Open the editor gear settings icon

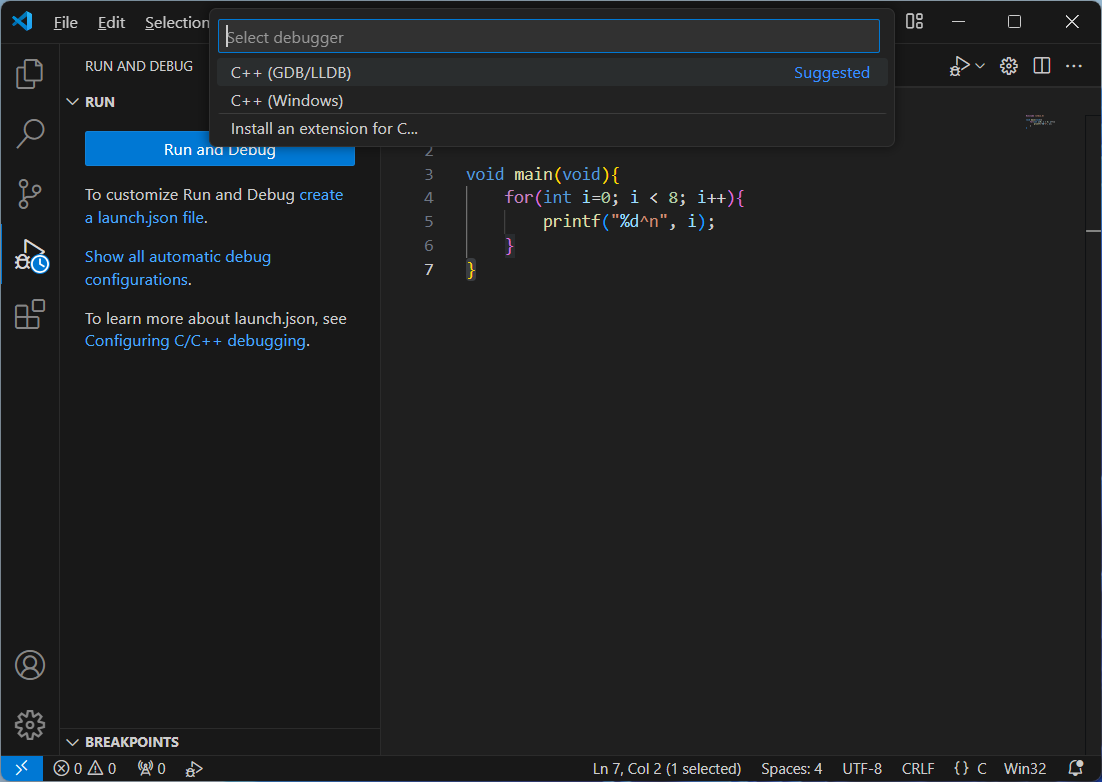click(x=1009, y=66)
